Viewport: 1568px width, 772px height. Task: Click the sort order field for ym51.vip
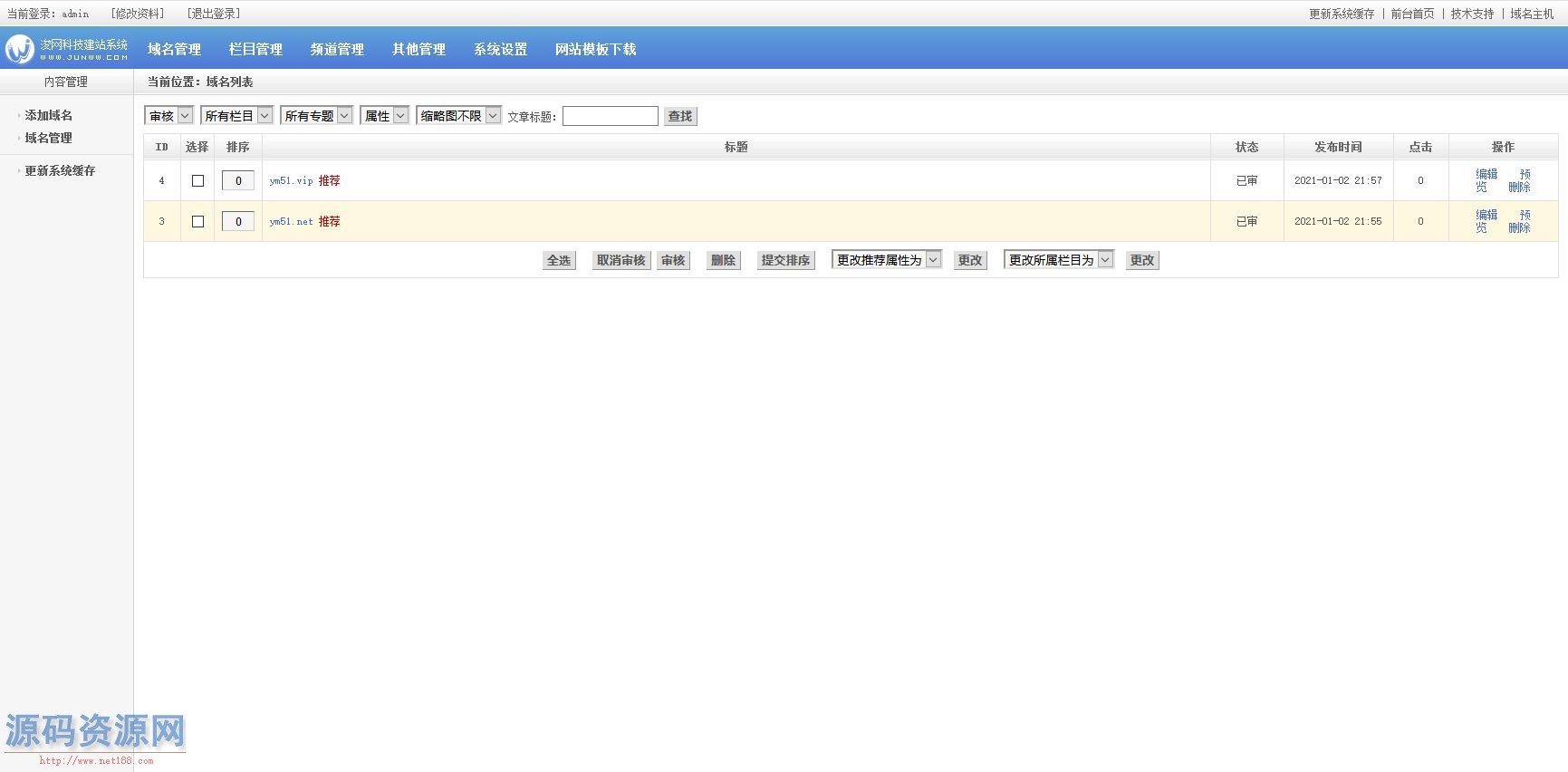pos(238,180)
